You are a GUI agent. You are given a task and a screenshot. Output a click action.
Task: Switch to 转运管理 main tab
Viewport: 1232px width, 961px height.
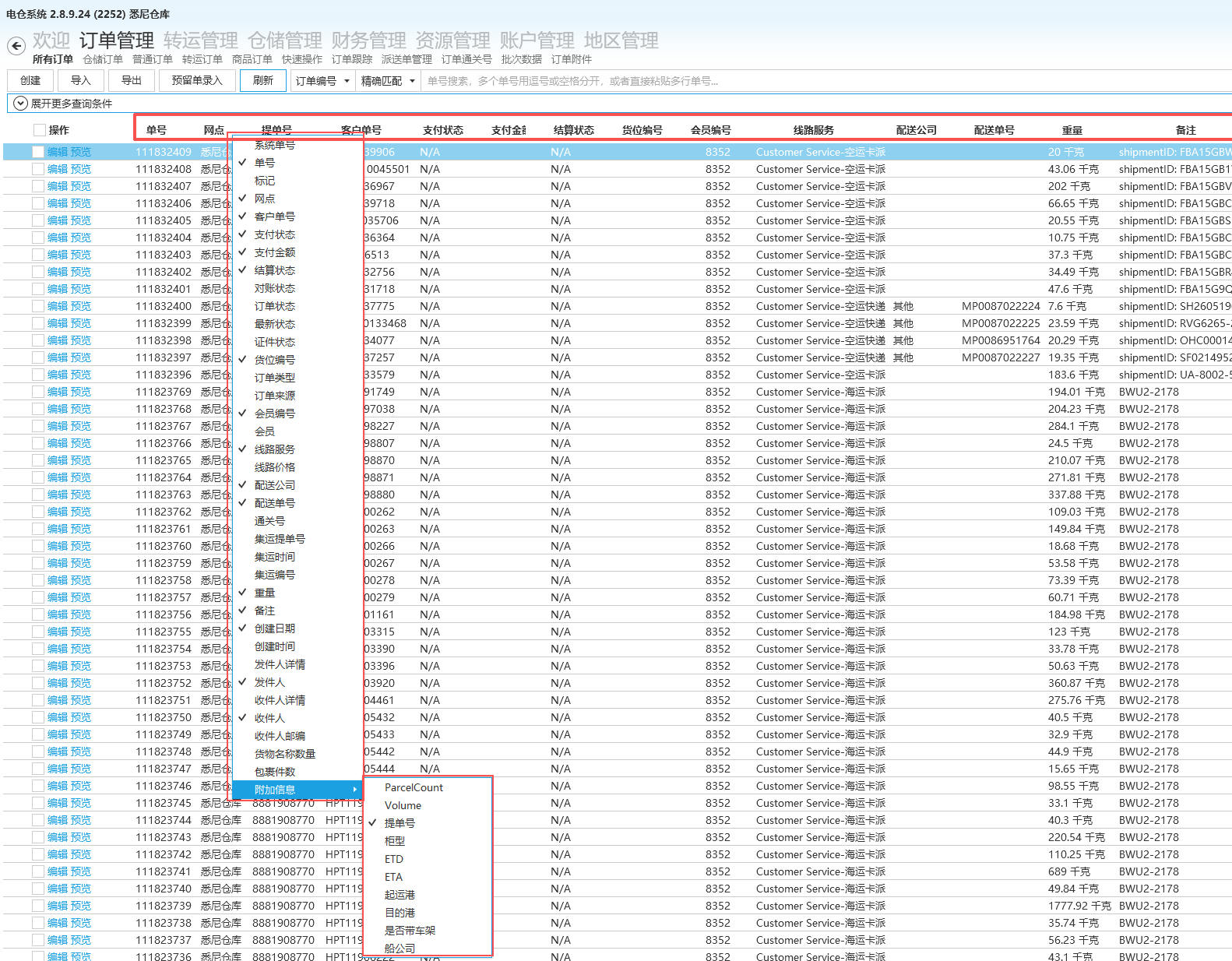(x=201, y=40)
